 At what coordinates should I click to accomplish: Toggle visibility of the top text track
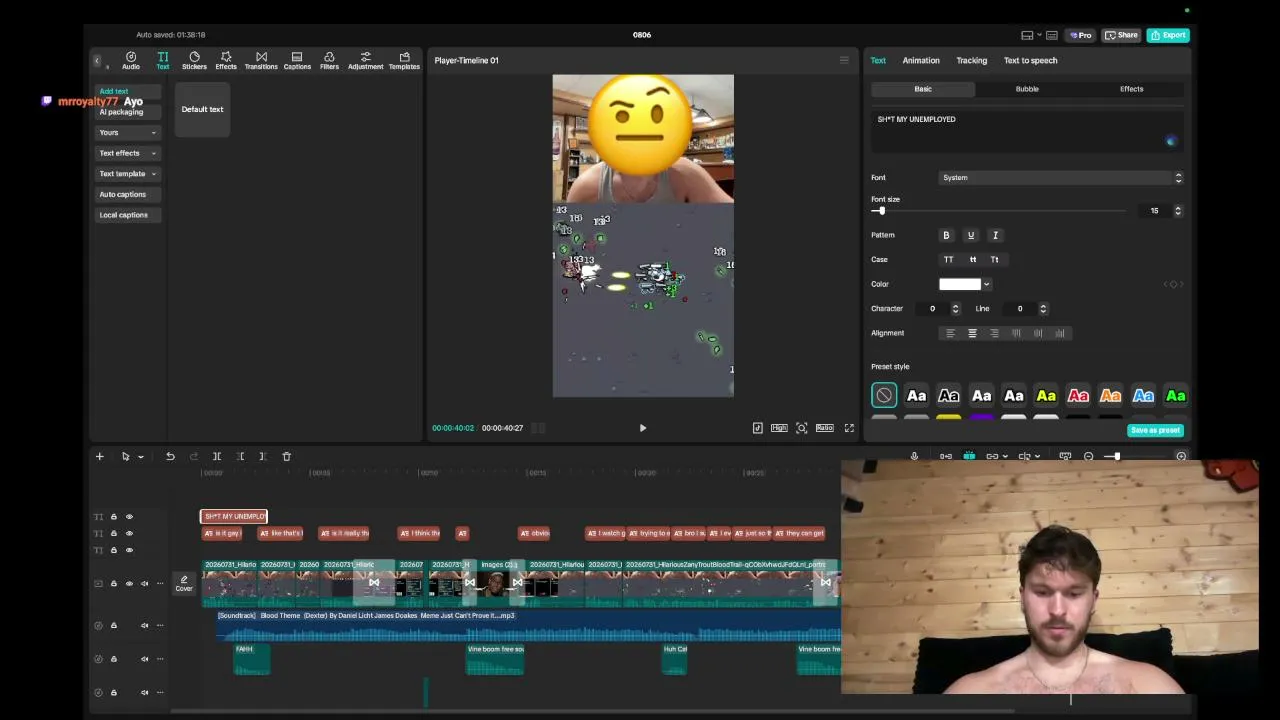coord(129,517)
